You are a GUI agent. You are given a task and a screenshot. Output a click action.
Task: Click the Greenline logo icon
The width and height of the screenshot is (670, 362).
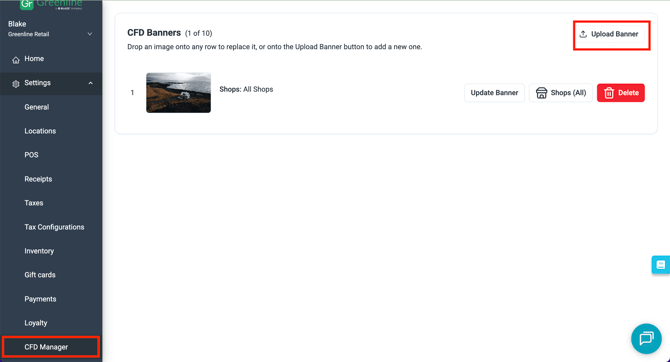pyautogui.click(x=26, y=4)
